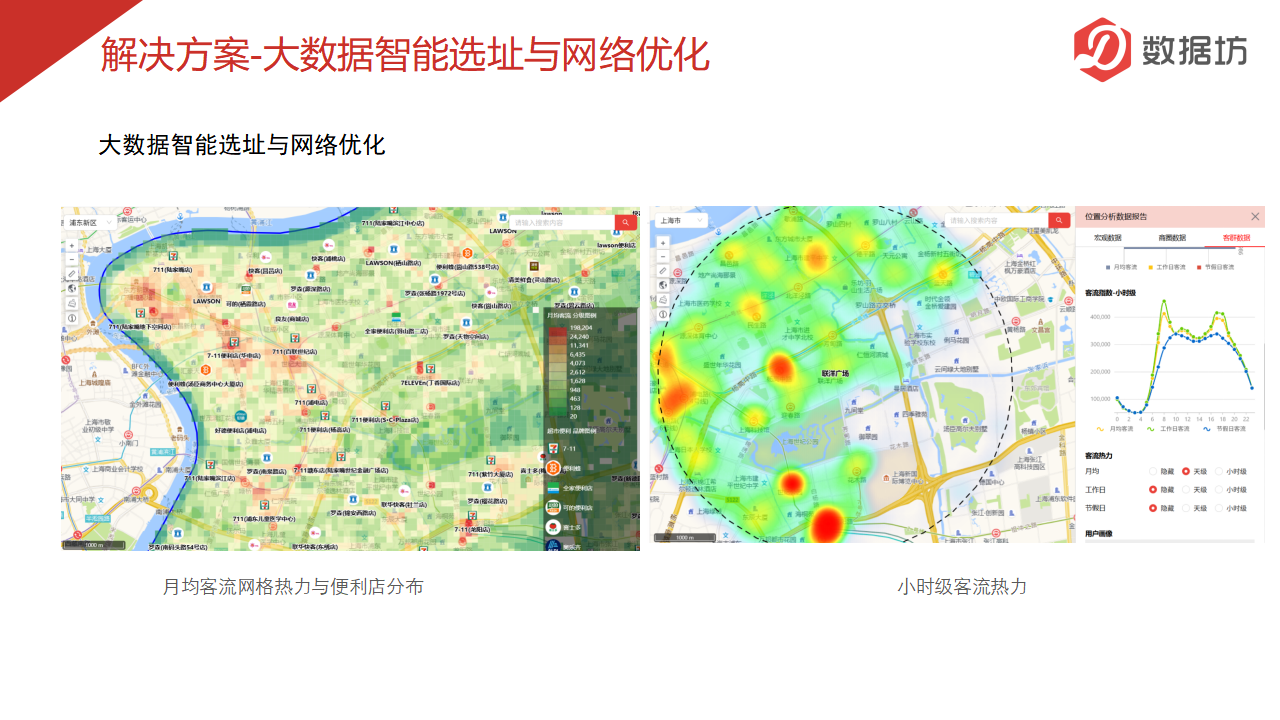Screen dimensions: 1280x720
Task: Select the 711(百联世纪店) marker
Action: pyautogui.click(x=295, y=337)
